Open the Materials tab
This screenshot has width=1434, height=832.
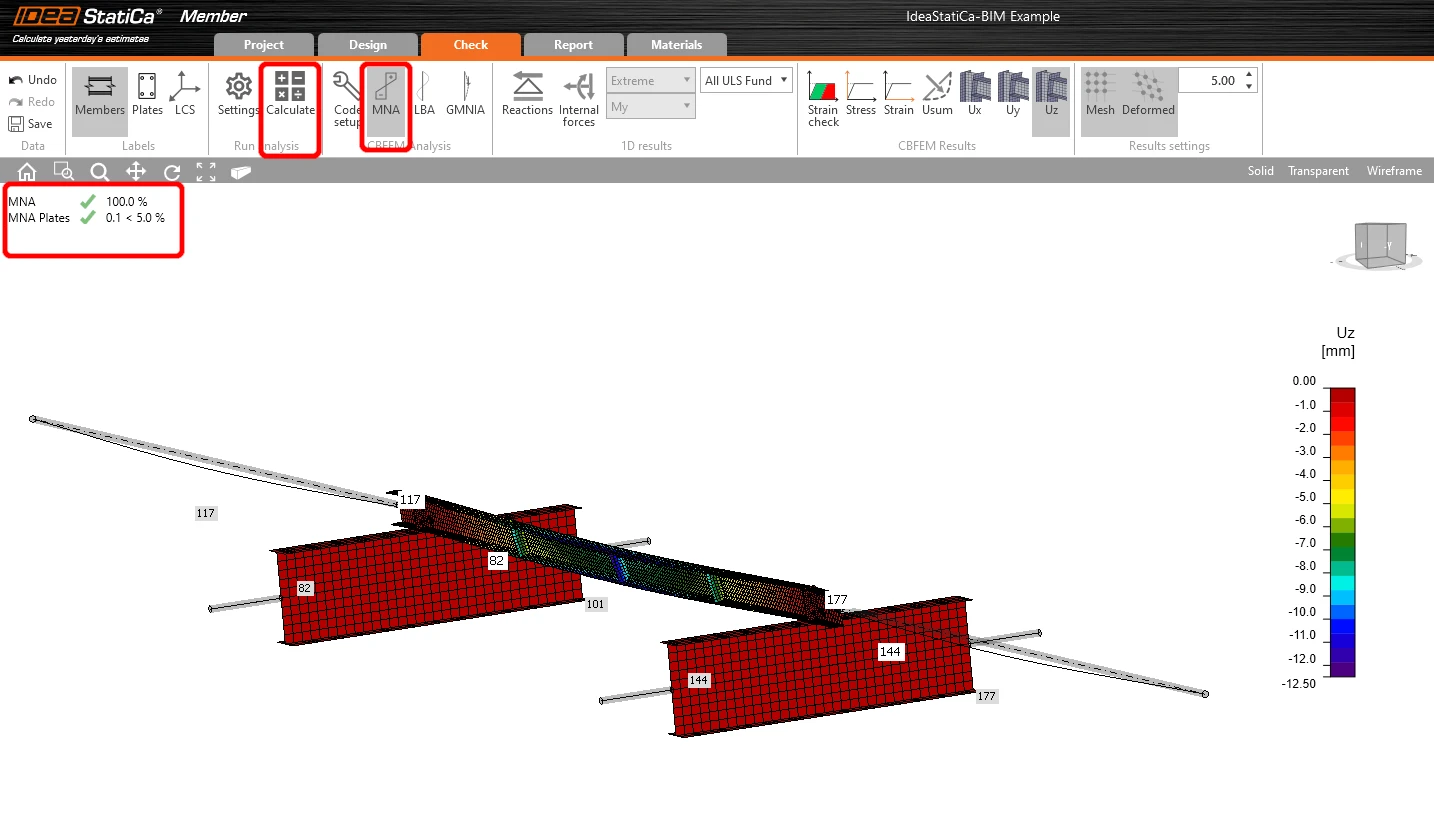click(677, 44)
